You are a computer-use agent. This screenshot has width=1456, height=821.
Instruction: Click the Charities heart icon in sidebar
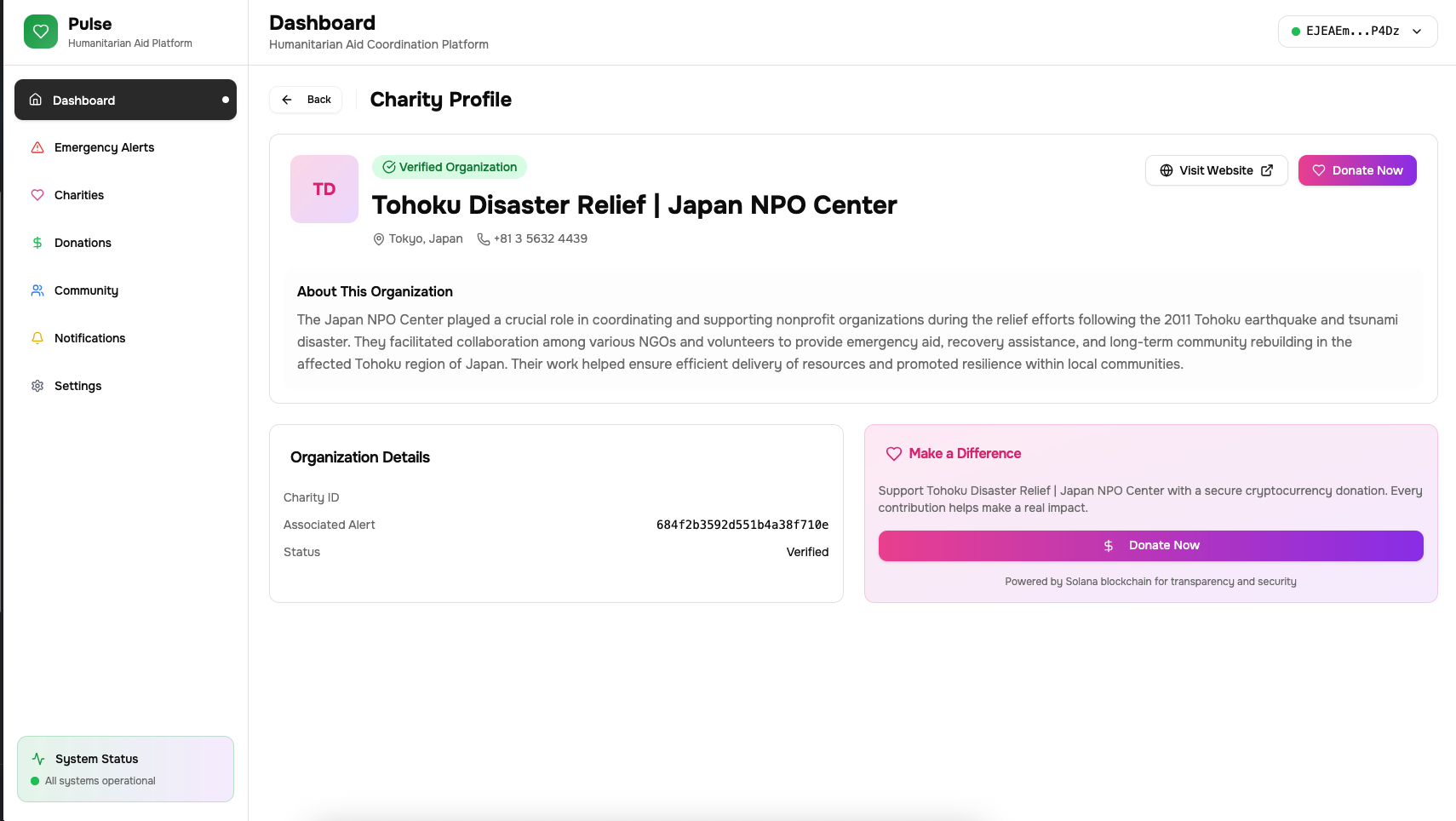point(37,195)
